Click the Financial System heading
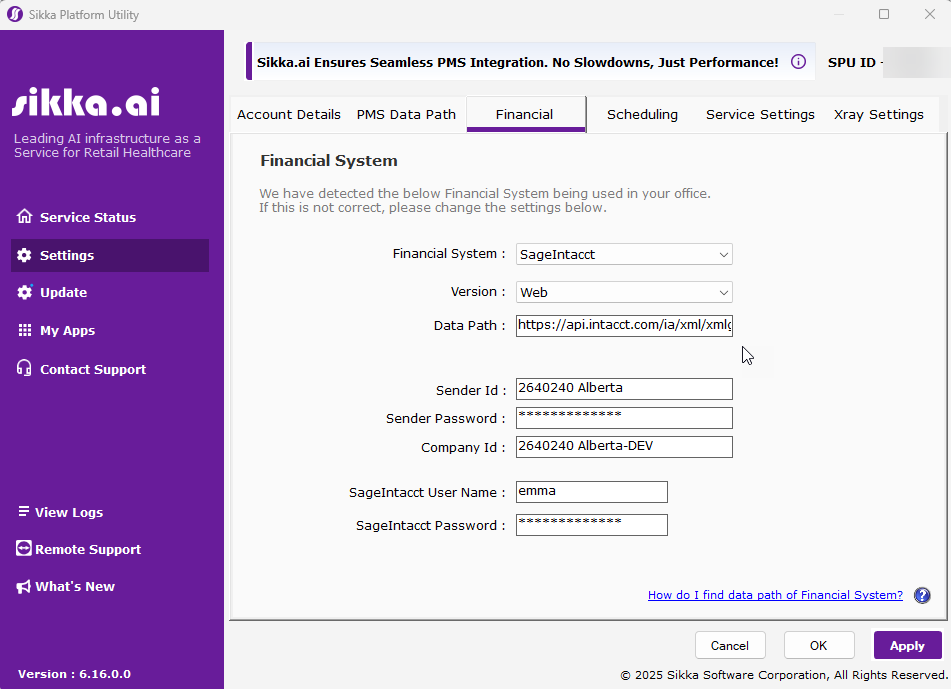The height and width of the screenshot is (689, 951). pos(329,161)
